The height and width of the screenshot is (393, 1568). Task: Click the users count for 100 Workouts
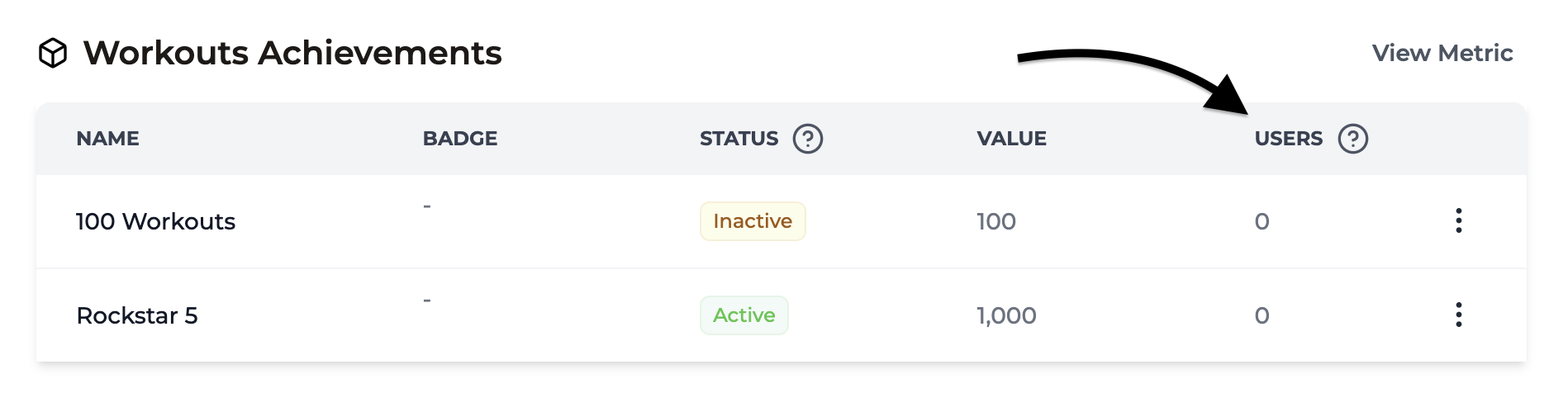(x=1262, y=221)
